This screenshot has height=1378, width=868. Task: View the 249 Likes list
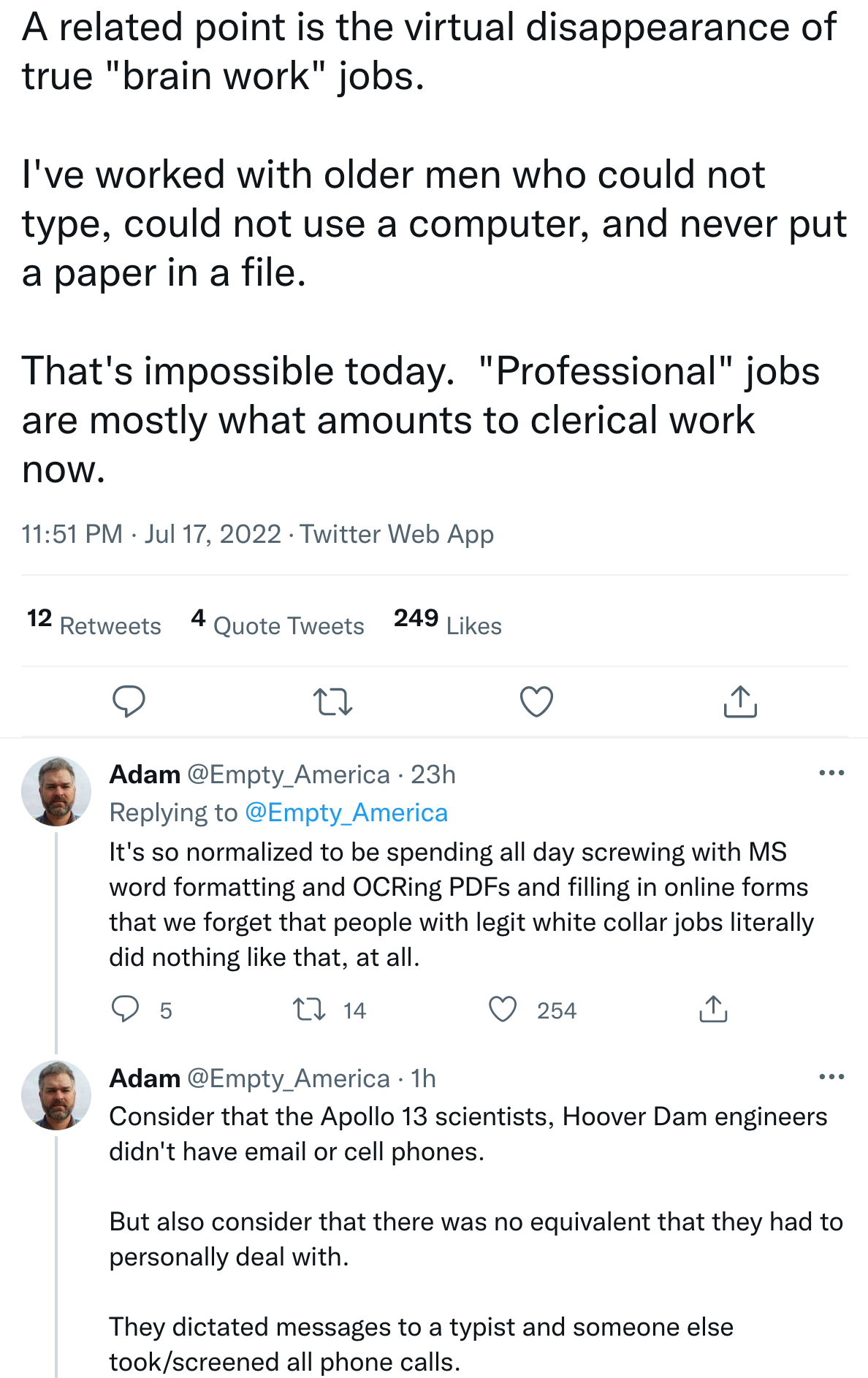(x=447, y=623)
